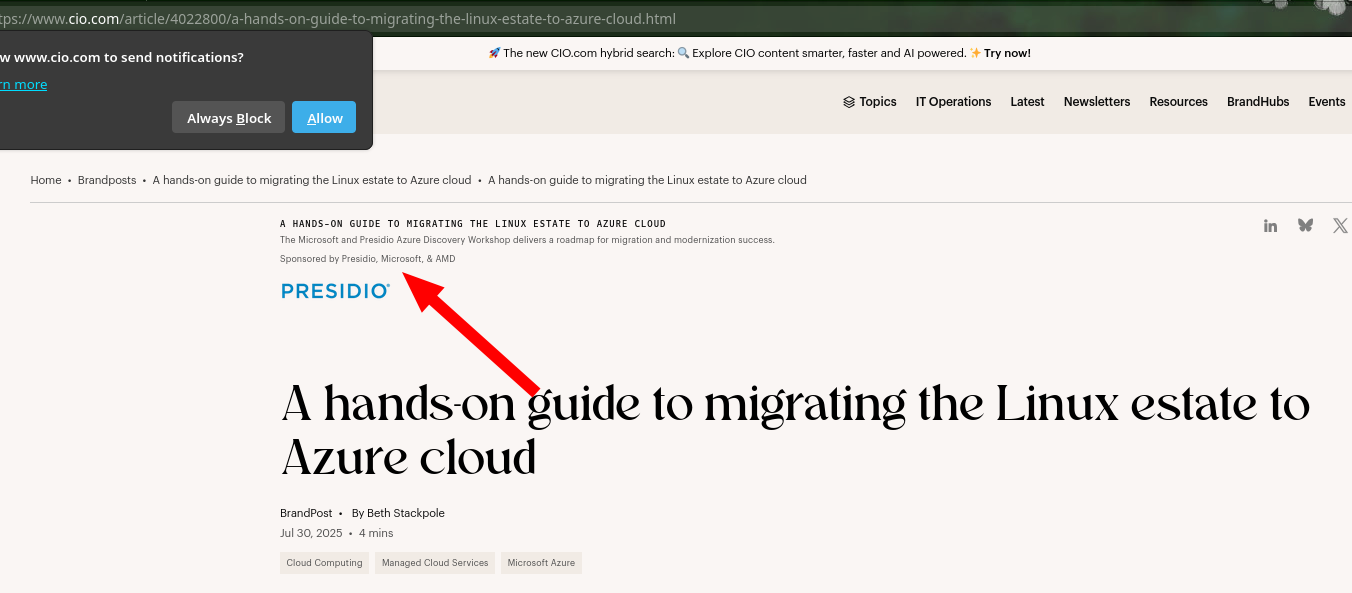
Task: Select the Microsoft Azure tag
Action: pos(541,563)
